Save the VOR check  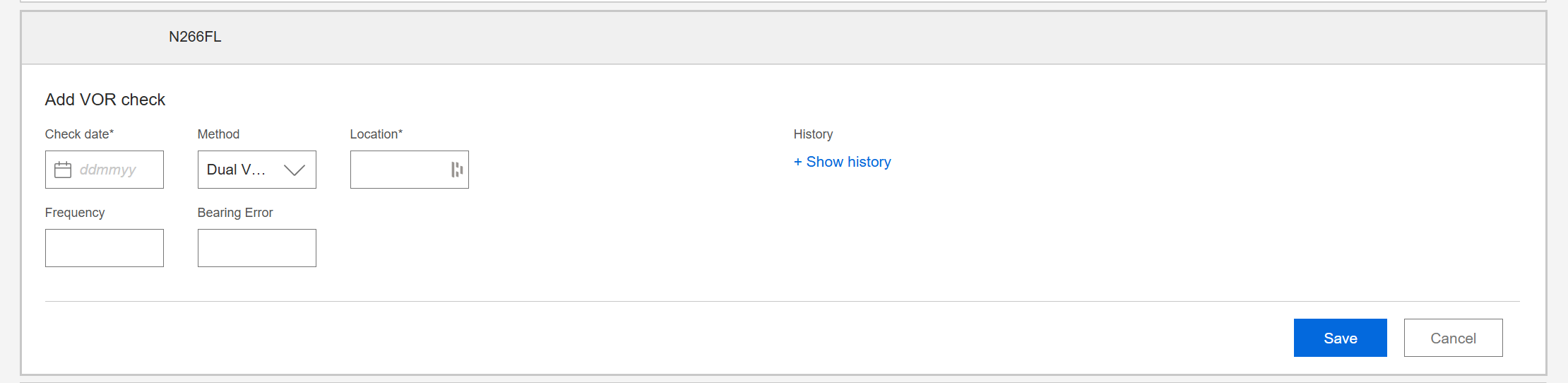[1340, 338]
